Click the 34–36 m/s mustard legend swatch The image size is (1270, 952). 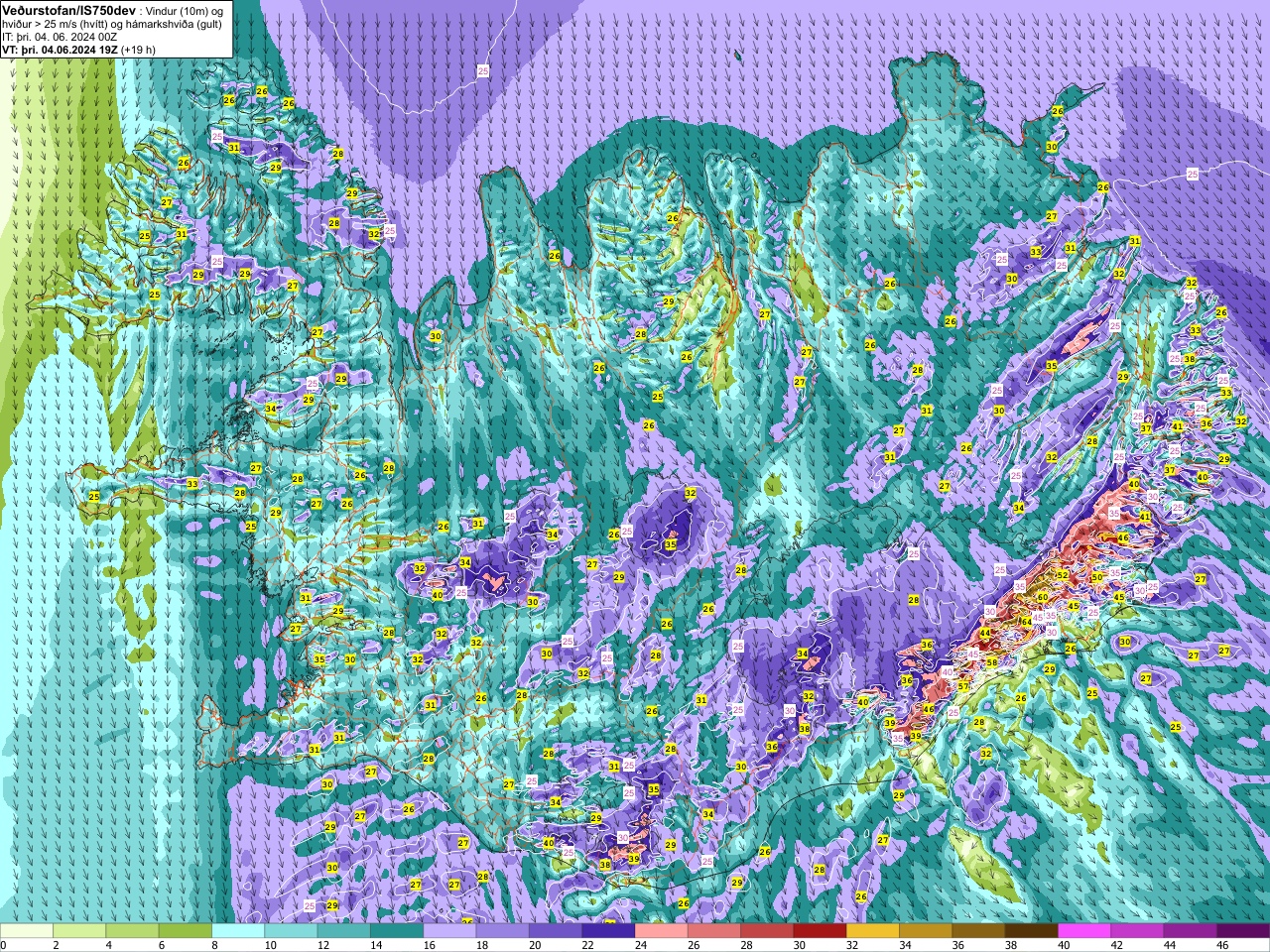click(x=927, y=931)
